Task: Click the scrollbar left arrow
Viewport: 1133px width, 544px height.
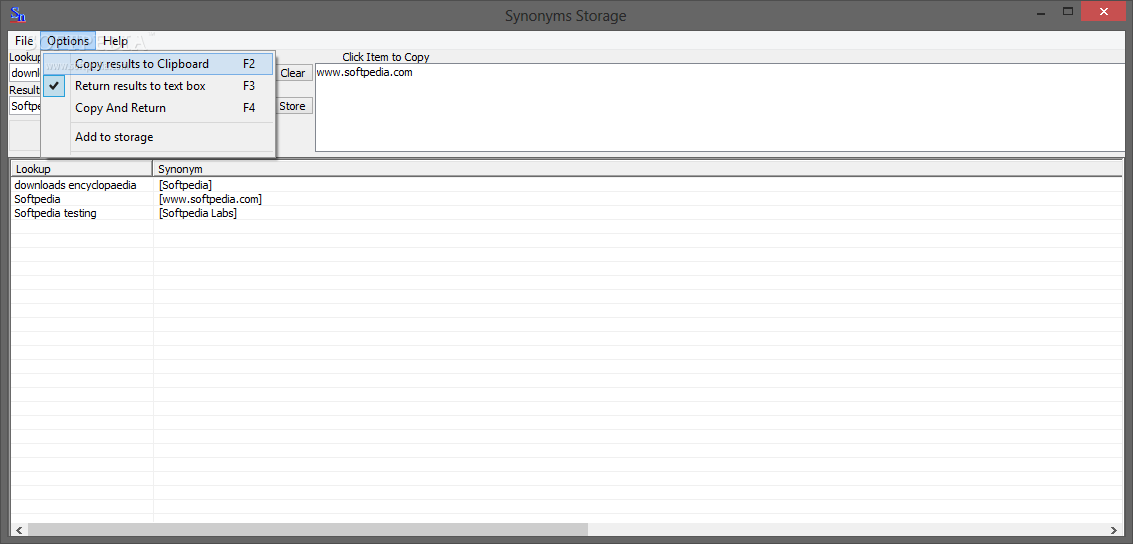Action: [x=19, y=530]
